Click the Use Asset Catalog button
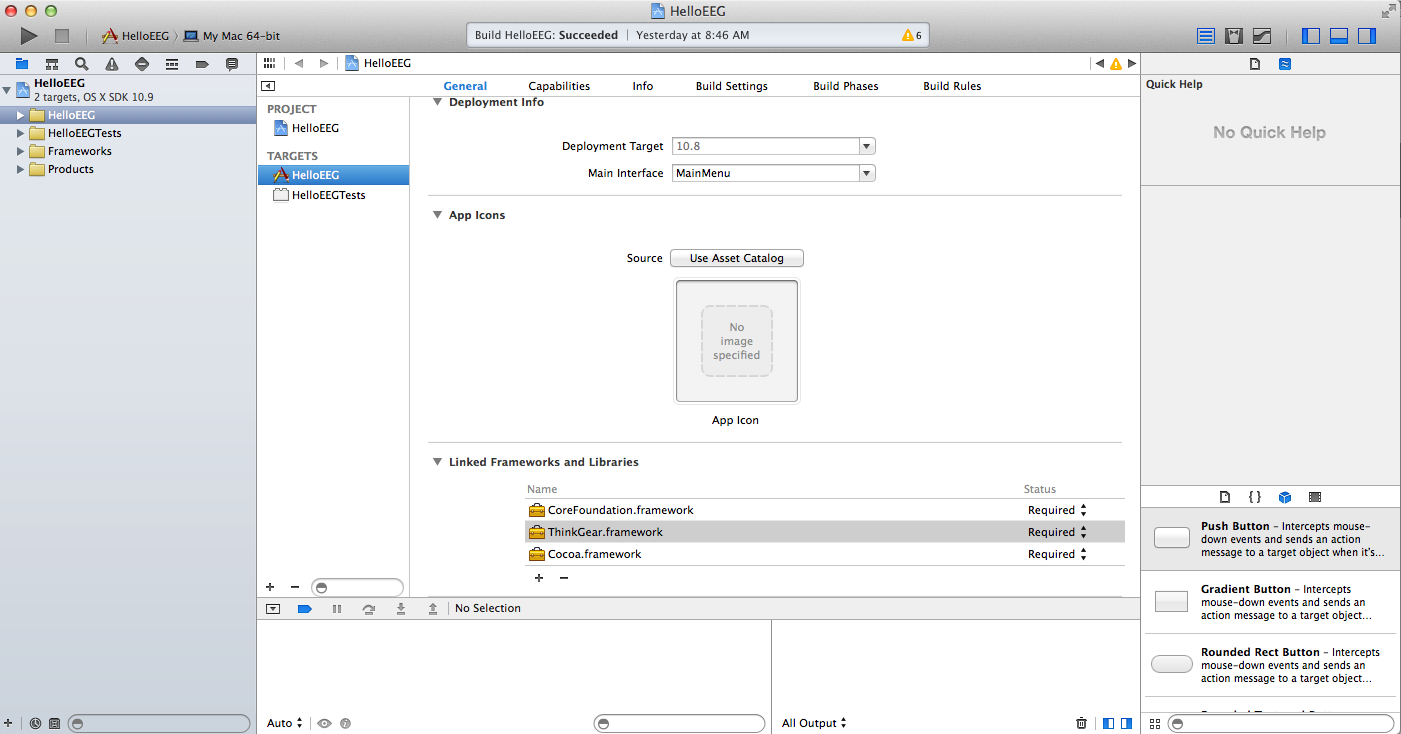1401x734 pixels. pos(736,258)
